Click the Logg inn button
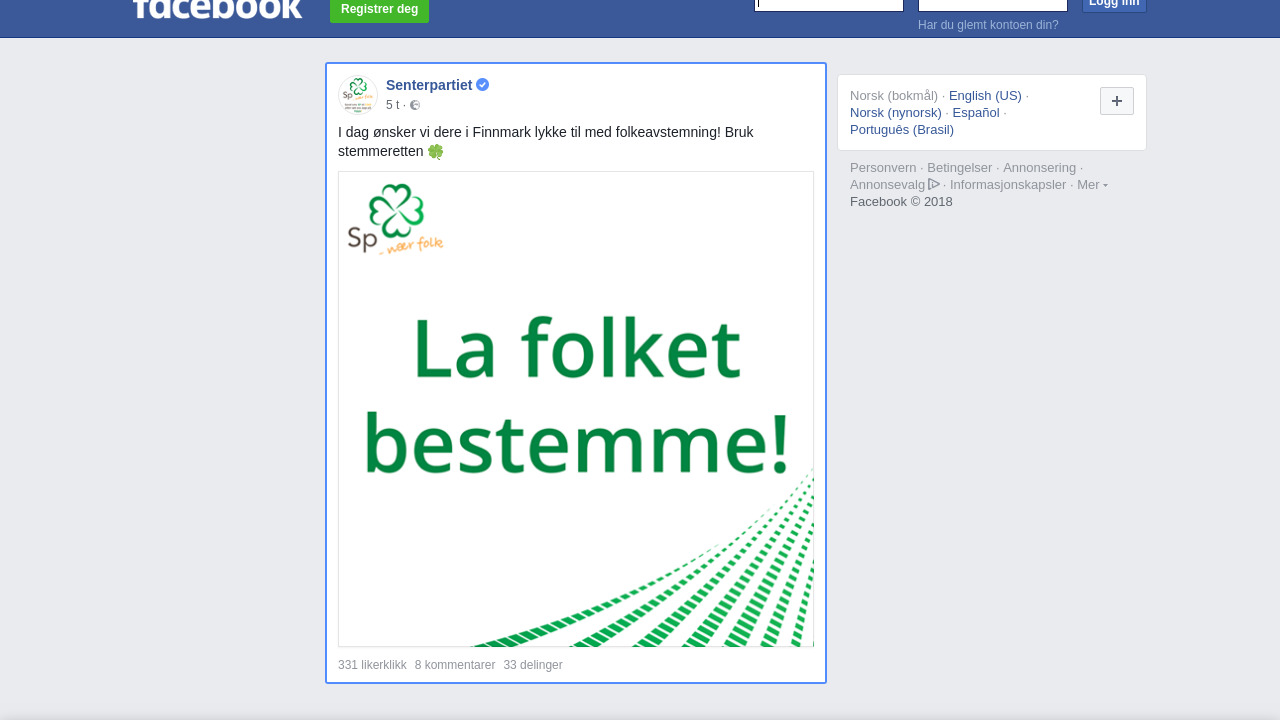Image resolution: width=1280 pixels, height=720 pixels. tap(1114, 4)
